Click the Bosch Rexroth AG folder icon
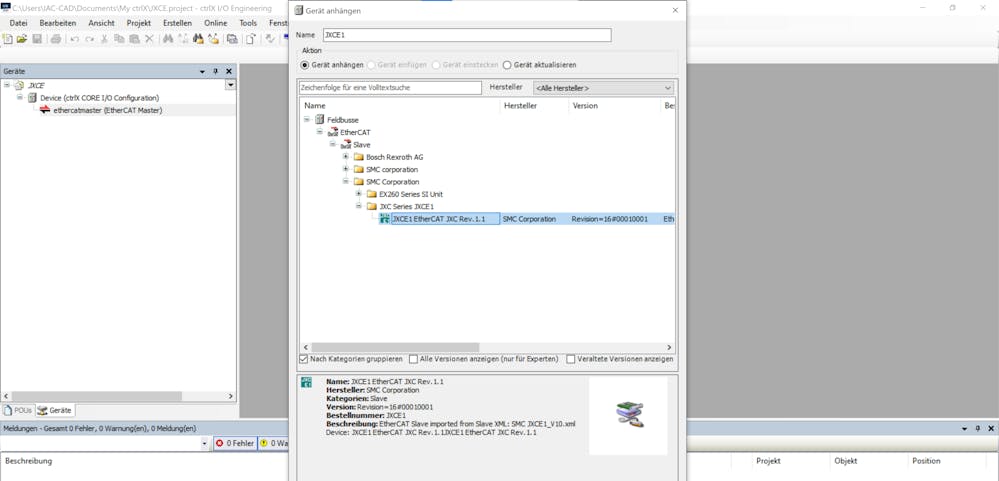 [x=359, y=157]
